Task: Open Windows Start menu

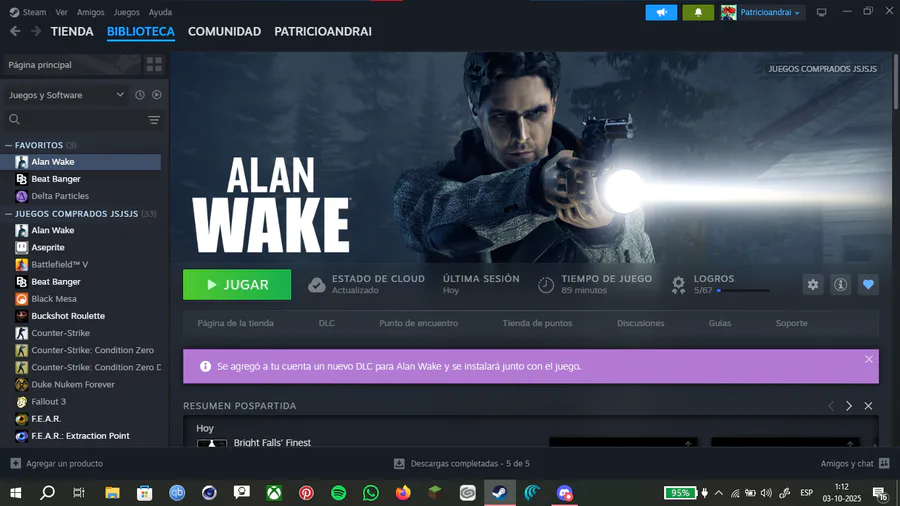Action: [x=15, y=493]
